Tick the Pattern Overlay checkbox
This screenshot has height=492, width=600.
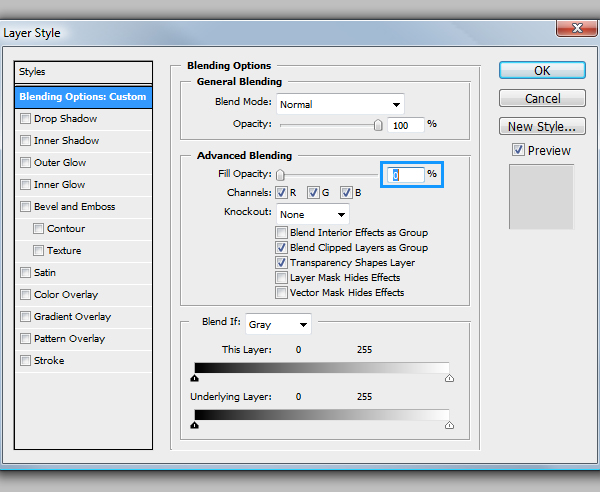pyautogui.click(x=25, y=339)
